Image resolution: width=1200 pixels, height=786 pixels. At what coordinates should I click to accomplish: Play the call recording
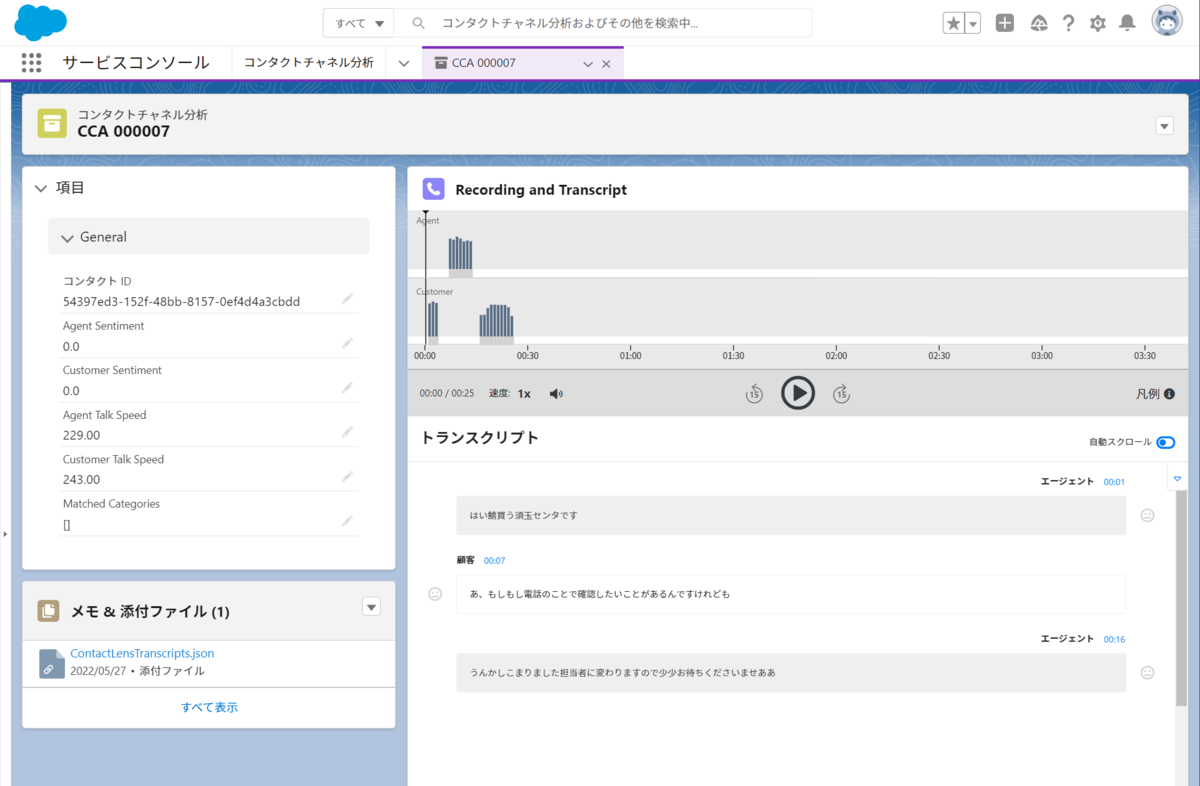point(797,393)
